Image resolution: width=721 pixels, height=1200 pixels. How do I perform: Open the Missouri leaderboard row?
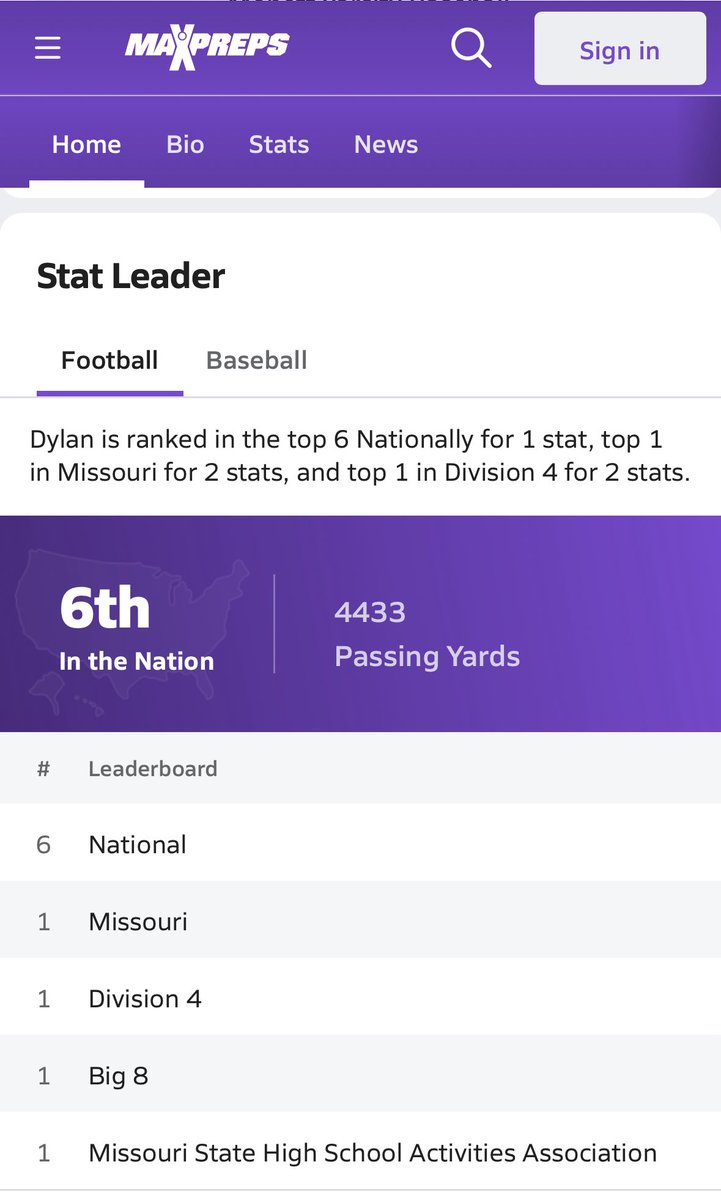point(360,921)
